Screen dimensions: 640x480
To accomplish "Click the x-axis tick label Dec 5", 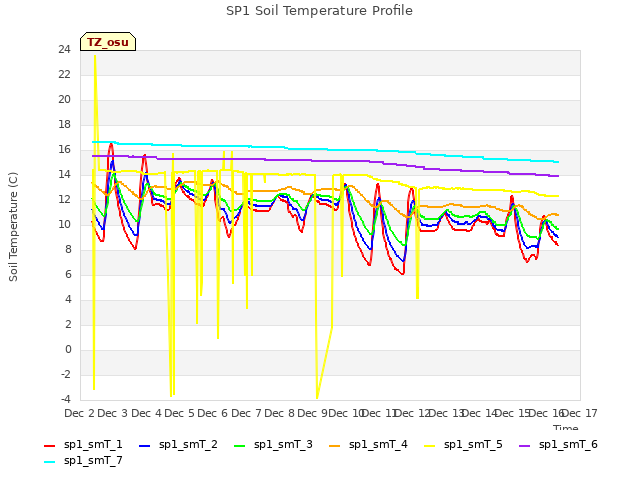I will pos(179,413).
